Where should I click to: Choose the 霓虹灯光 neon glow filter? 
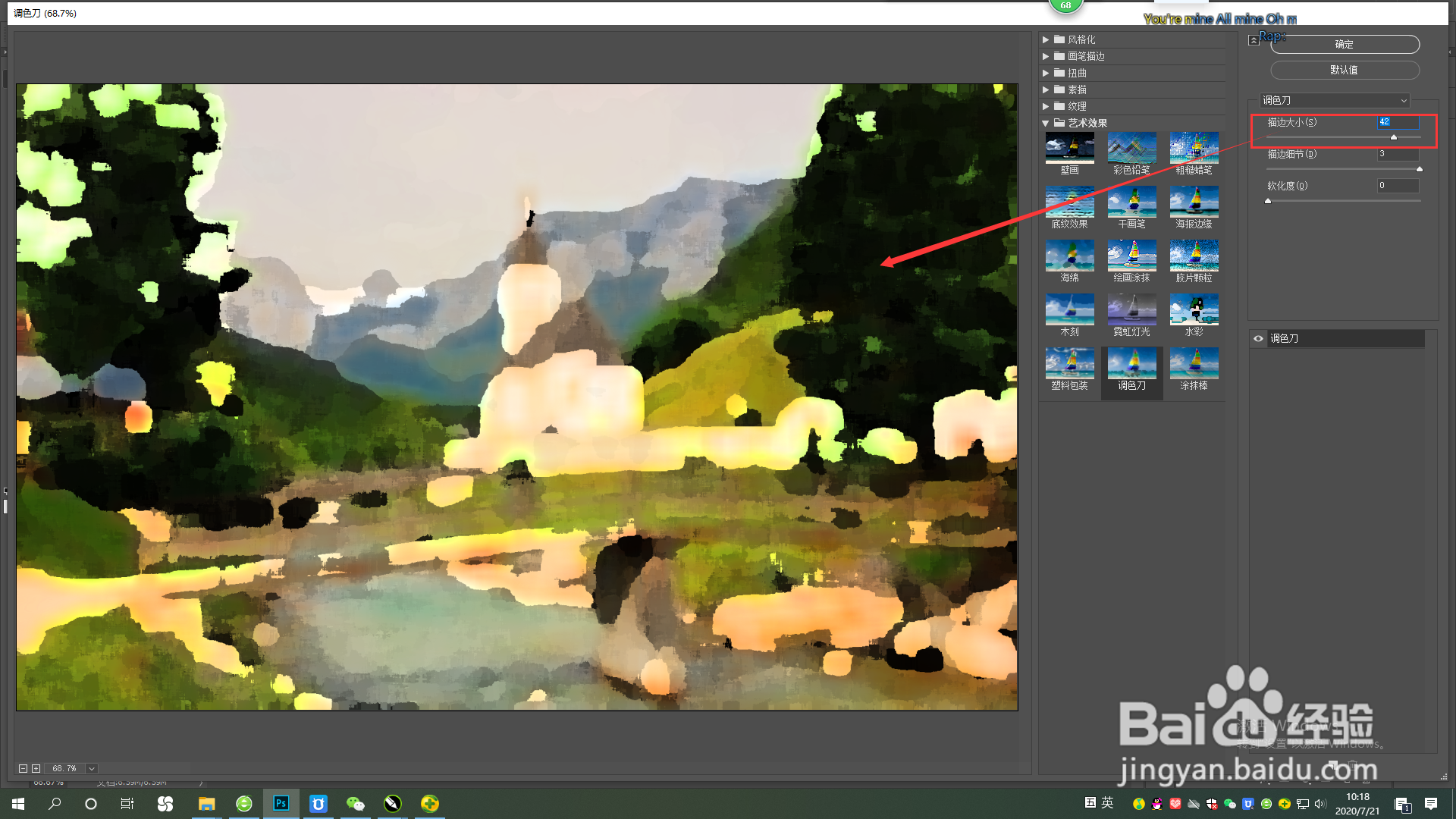(1131, 311)
